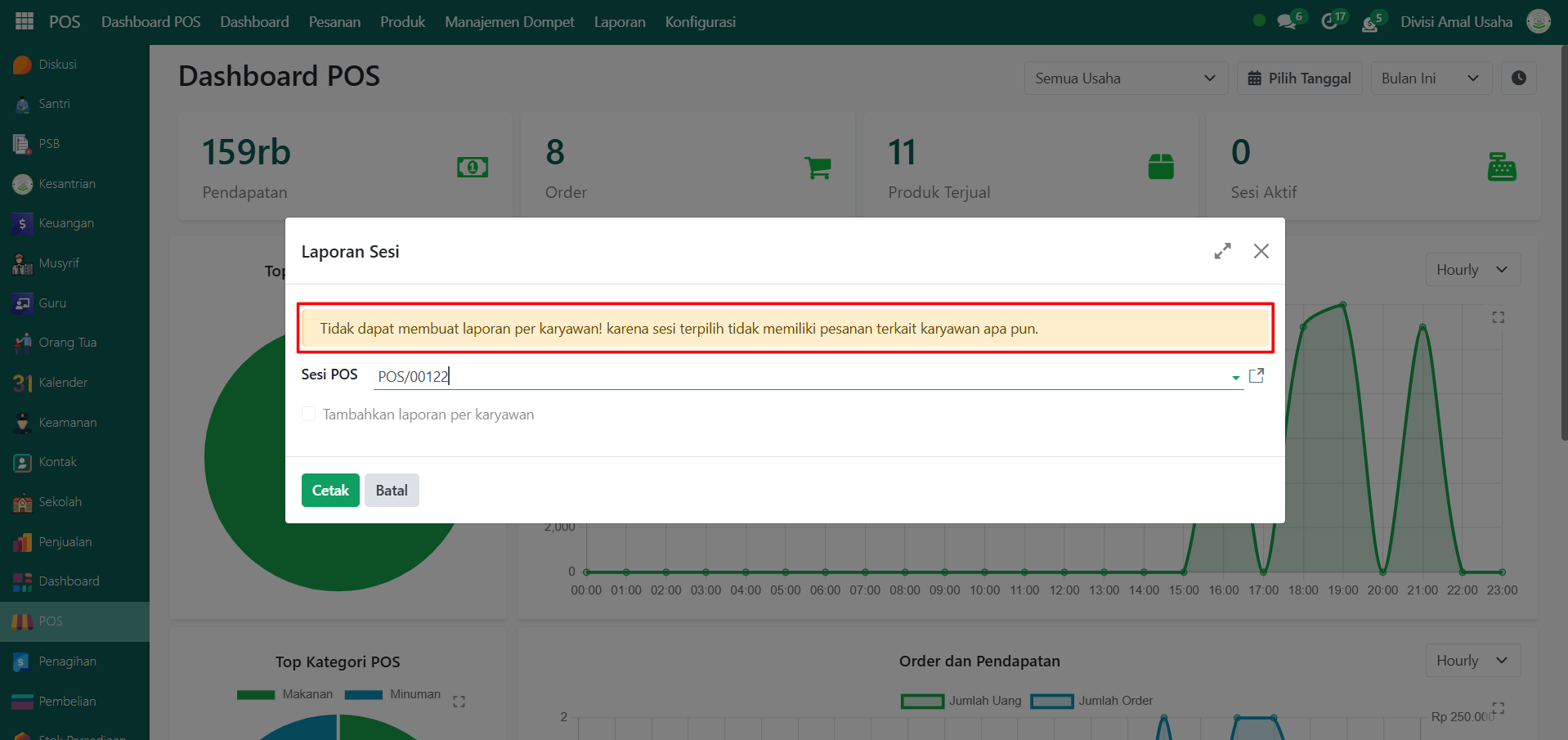Open the Semua Usaha dropdown
The height and width of the screenshot is (740, 1568).
[1125, 78]
